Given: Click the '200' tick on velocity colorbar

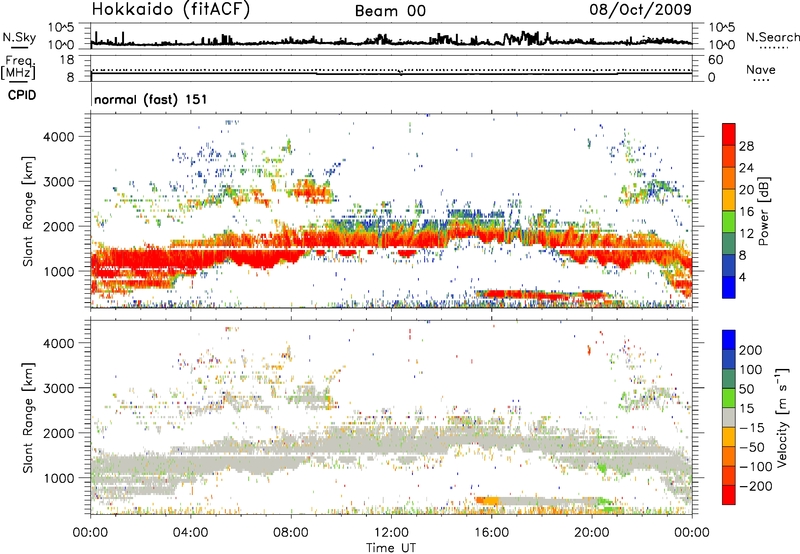Looking at the screenshot, I should point(751,350).
